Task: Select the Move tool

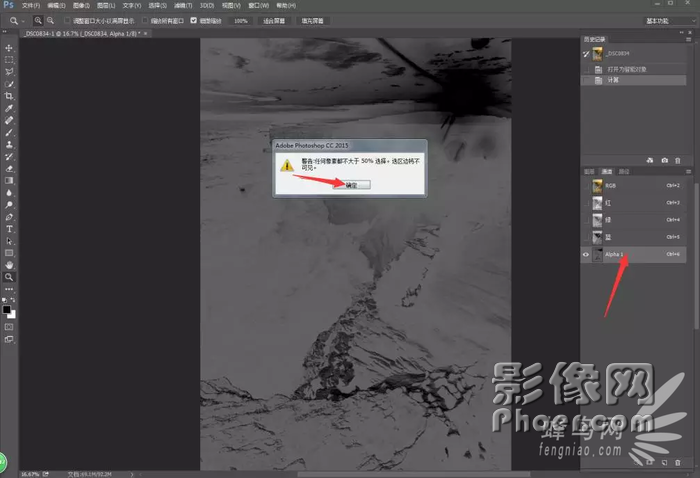Action: tap(8, 48)
